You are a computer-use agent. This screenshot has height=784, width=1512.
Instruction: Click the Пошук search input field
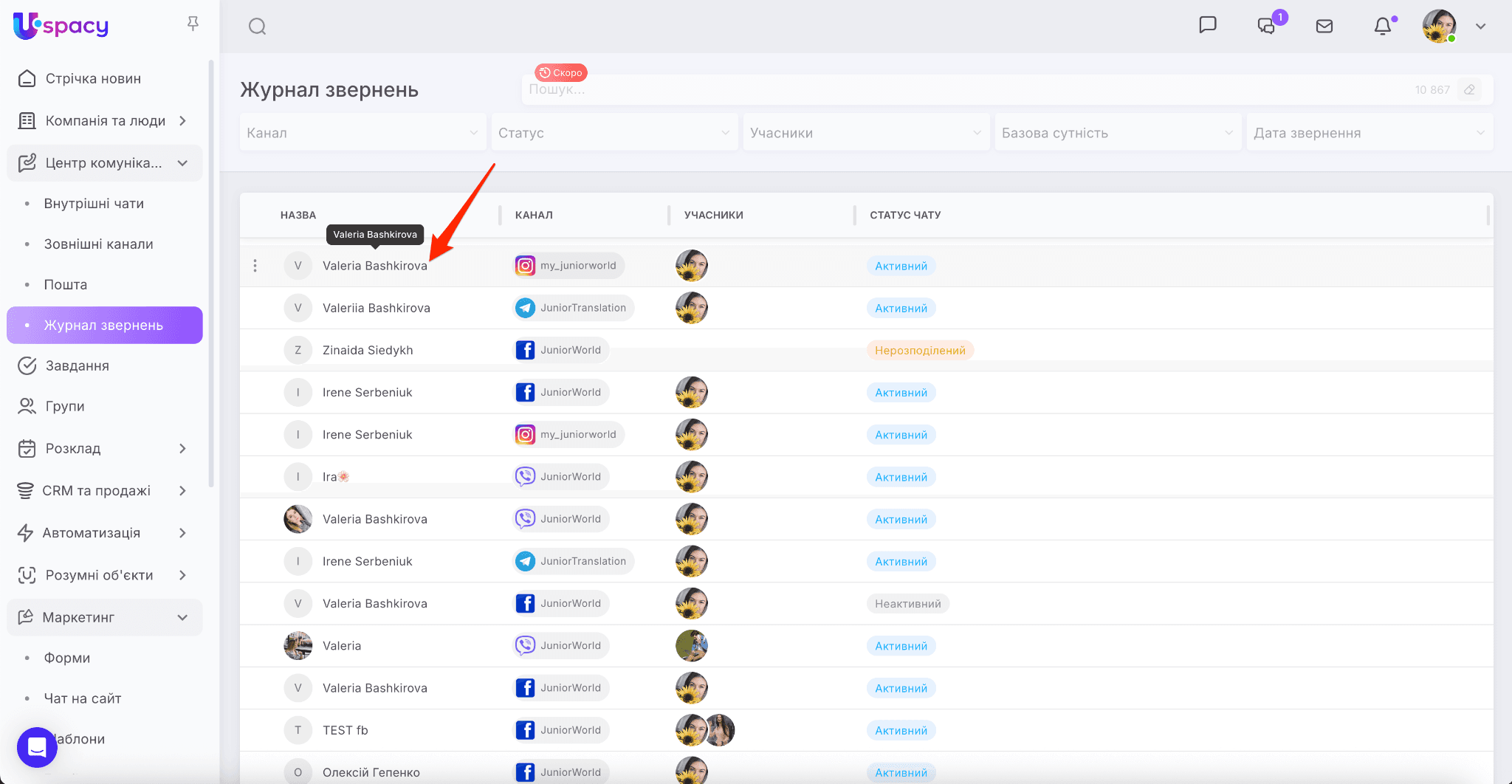tap(960, 89)
